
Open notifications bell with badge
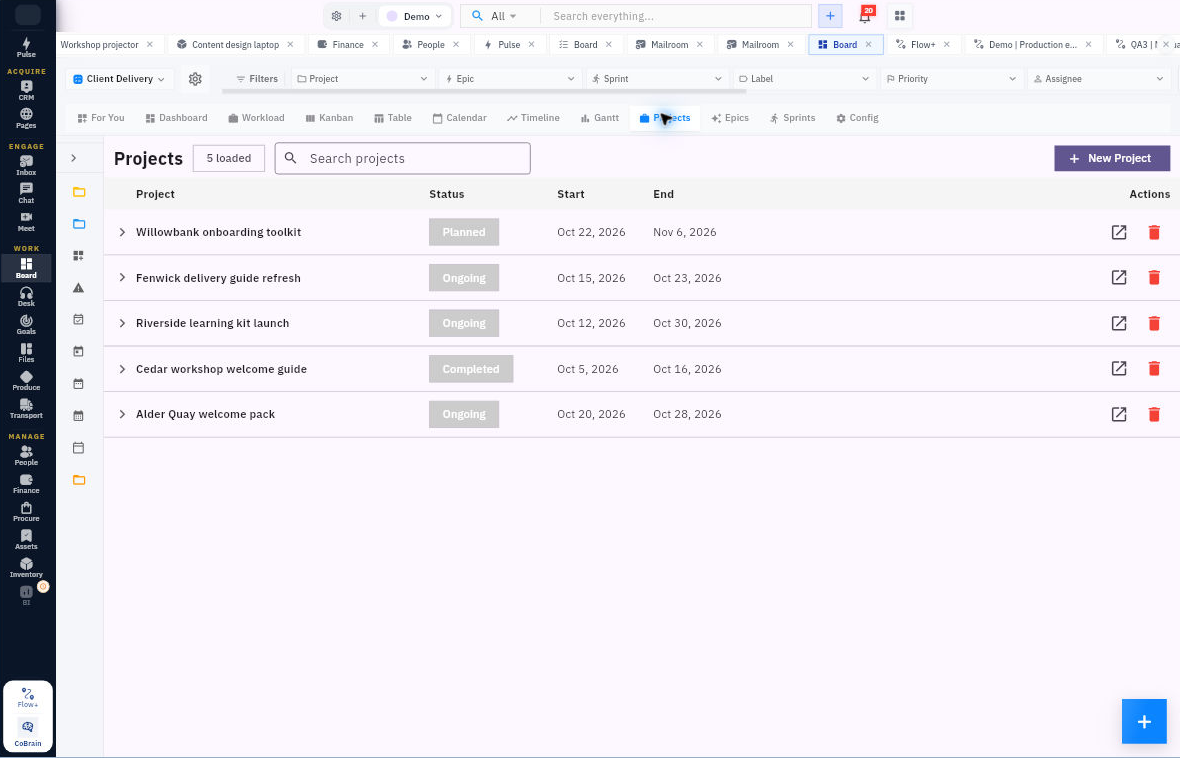click(865, 16)
